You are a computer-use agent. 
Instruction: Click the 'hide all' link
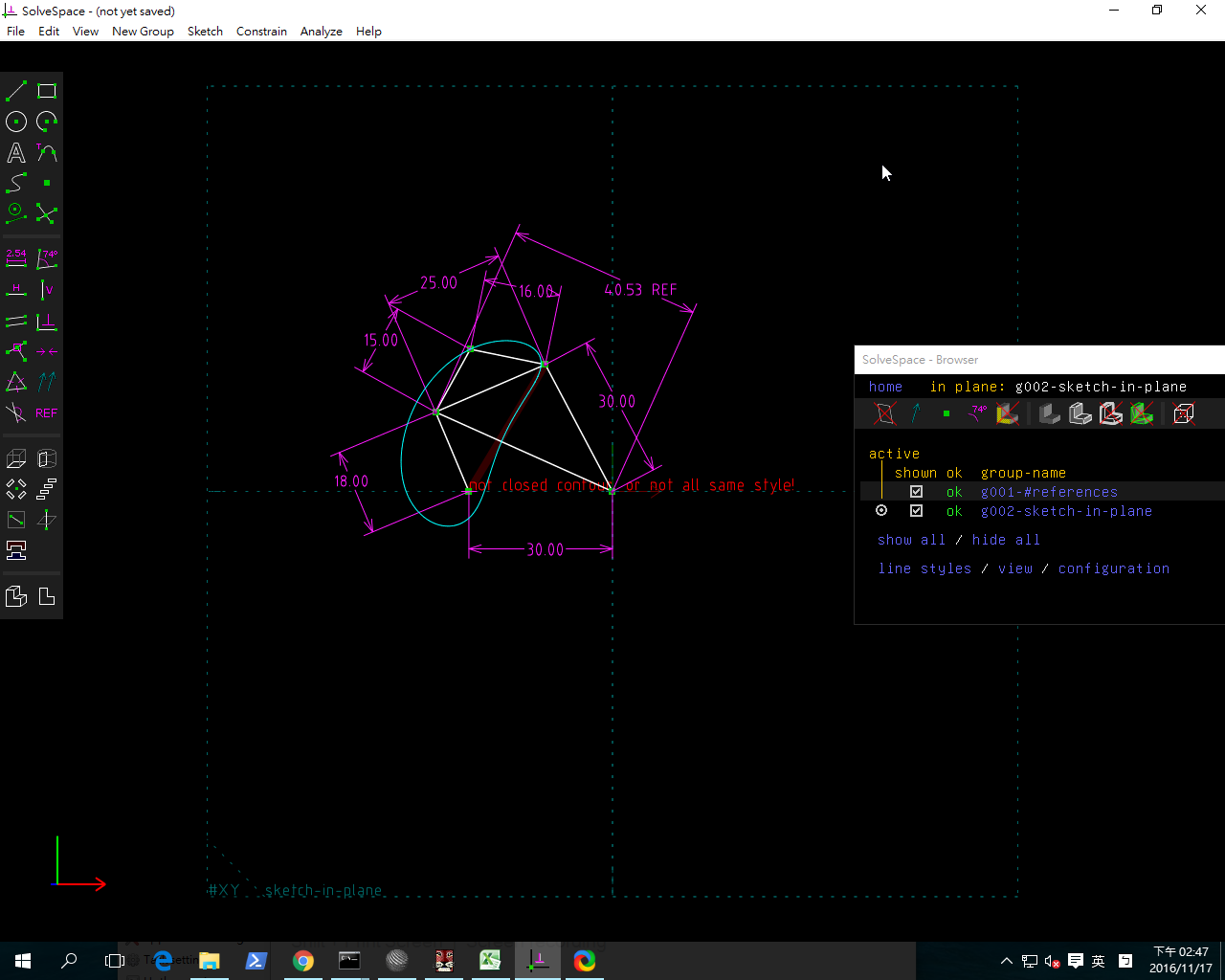(1006, 540)
